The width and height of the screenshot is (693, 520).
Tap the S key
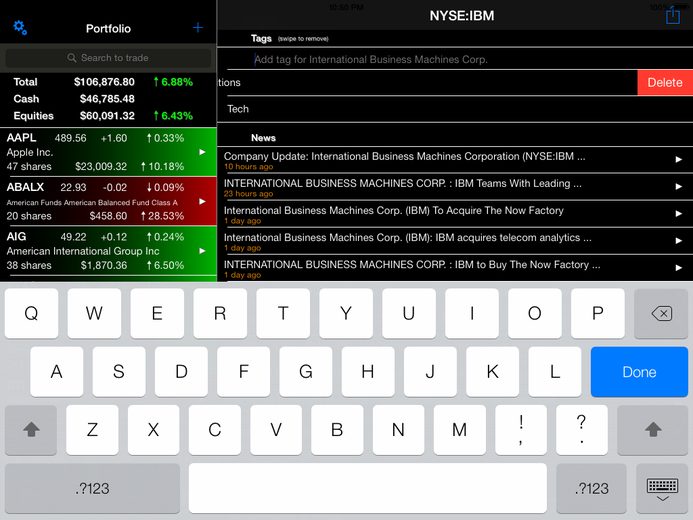click(x=119, y=372)
